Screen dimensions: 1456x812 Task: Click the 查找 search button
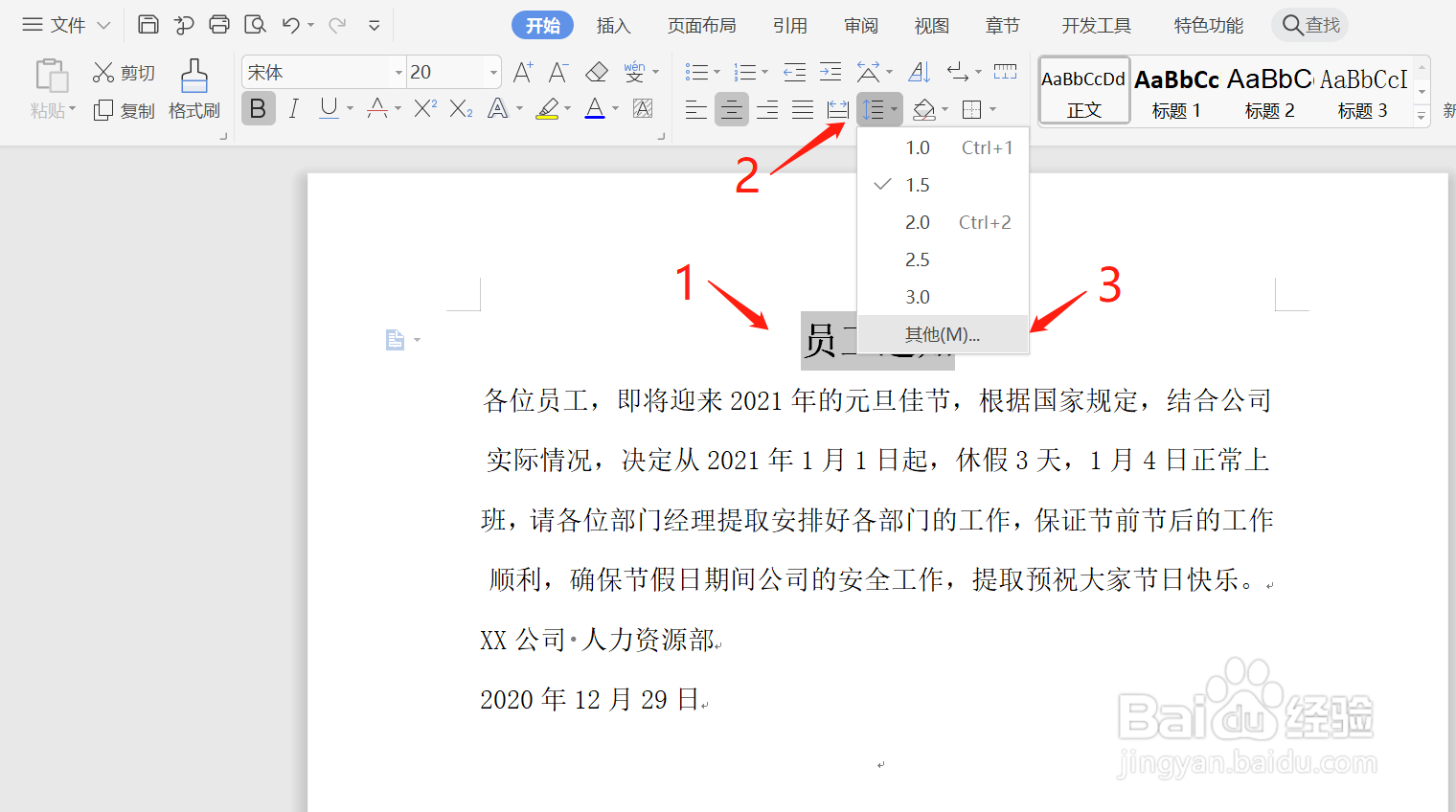(1310, 25)
